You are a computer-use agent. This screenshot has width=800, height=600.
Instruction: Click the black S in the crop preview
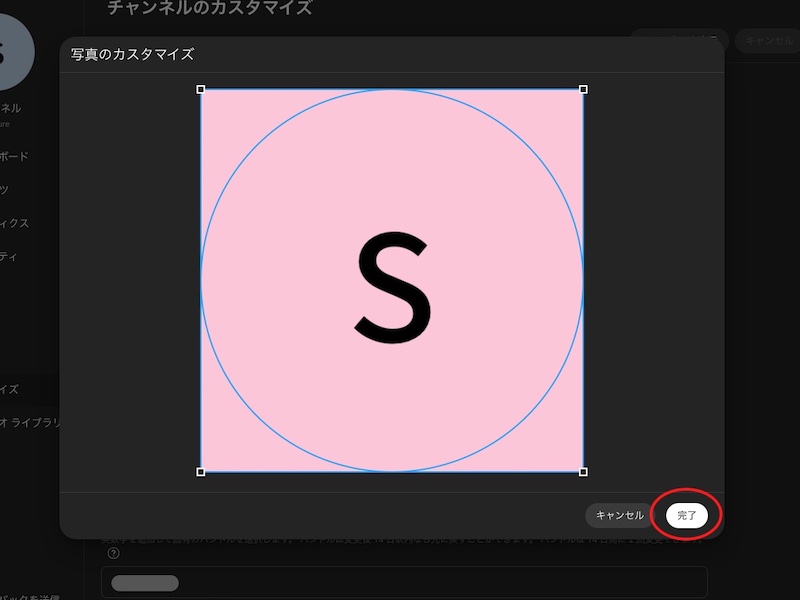[393, 283]
